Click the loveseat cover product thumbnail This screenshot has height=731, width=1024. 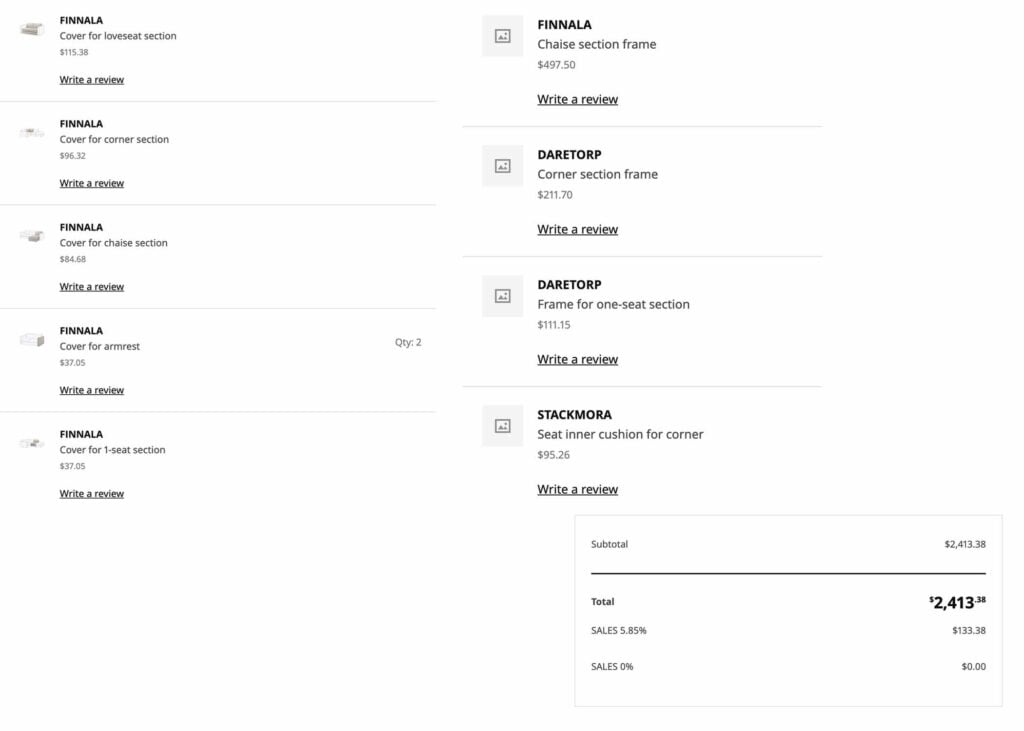click(32, 29)
